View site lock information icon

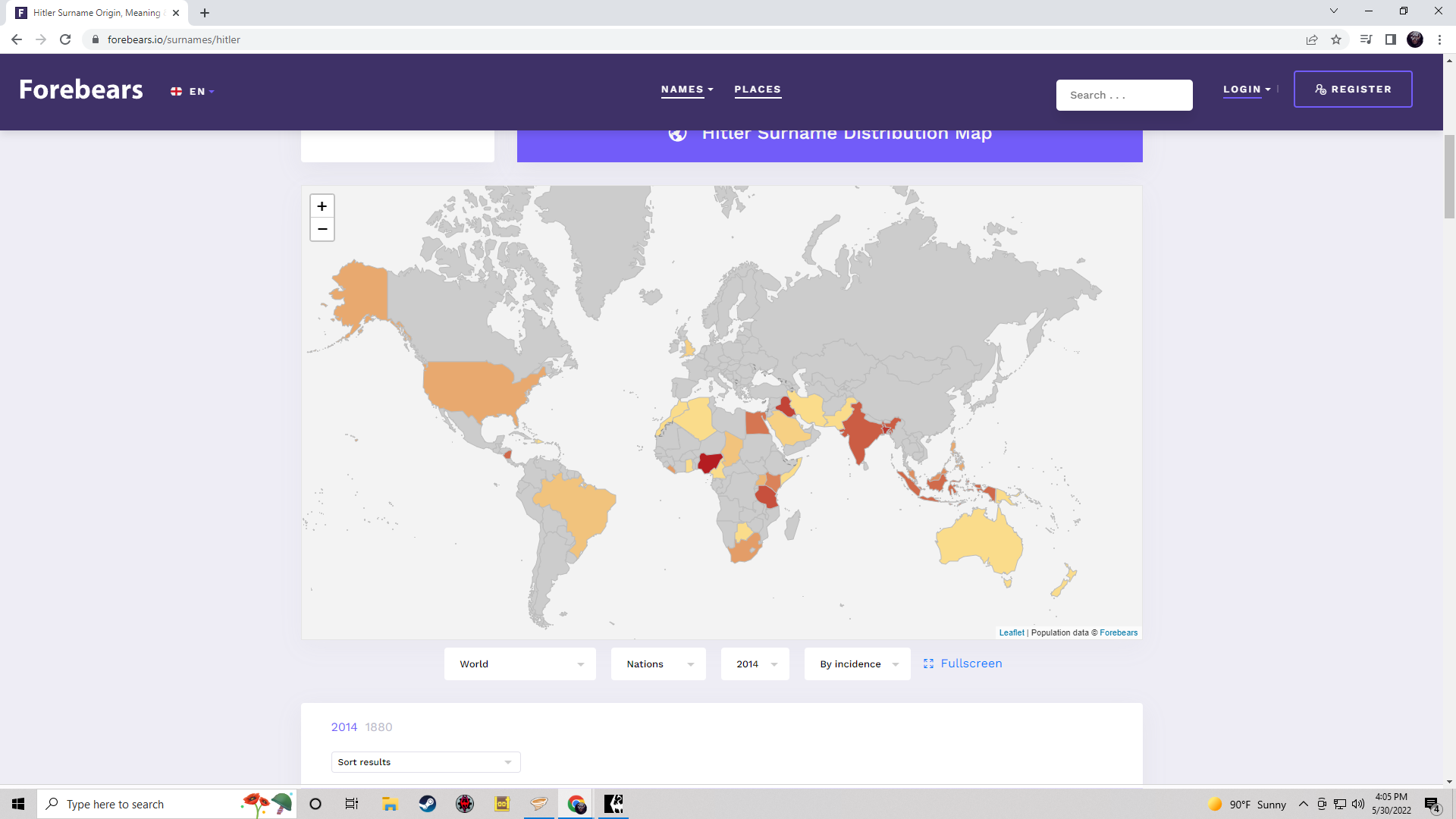click(x=96, y=39)
